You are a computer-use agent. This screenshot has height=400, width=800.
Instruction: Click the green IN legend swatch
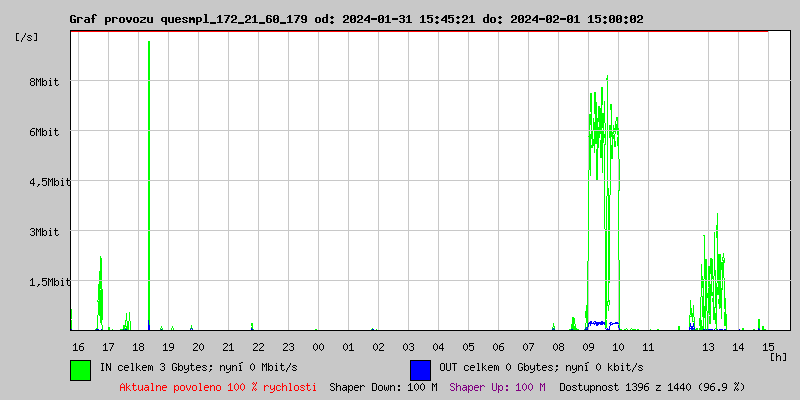80,369
